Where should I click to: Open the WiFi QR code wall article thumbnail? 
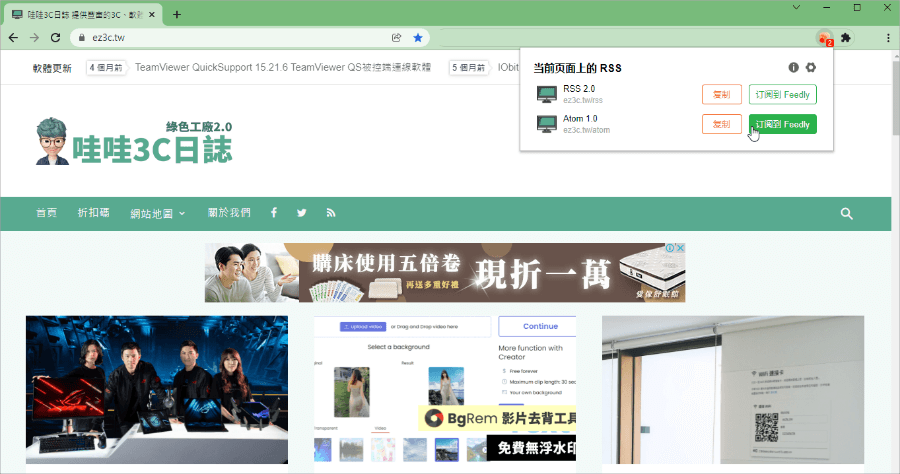733,390
